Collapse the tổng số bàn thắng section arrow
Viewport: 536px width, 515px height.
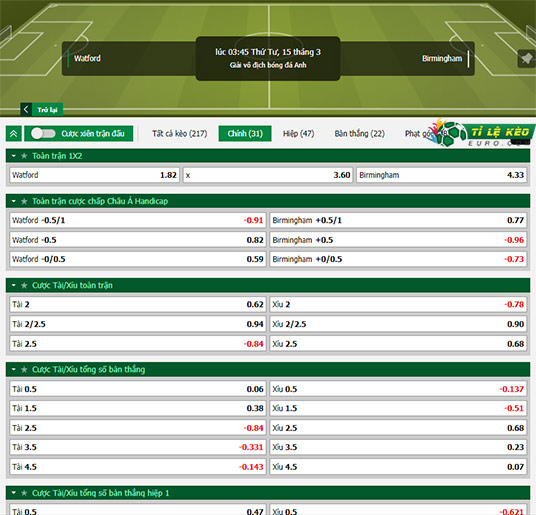coord(14,369)
